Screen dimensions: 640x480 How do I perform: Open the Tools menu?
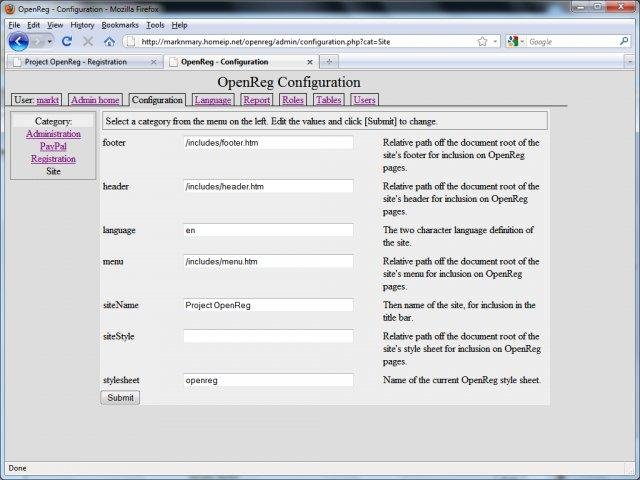[155, 25]
